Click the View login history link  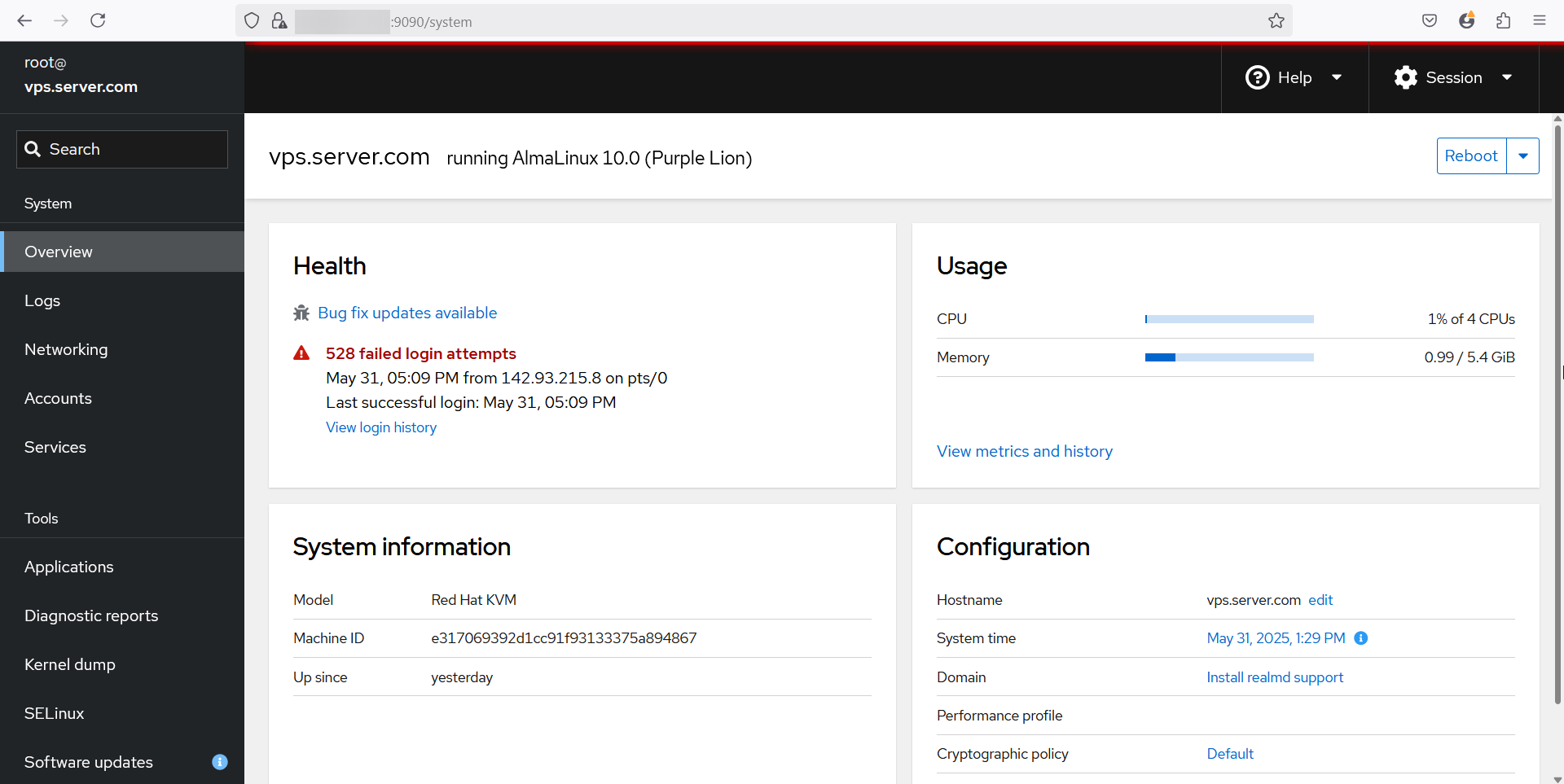point(381,427)
